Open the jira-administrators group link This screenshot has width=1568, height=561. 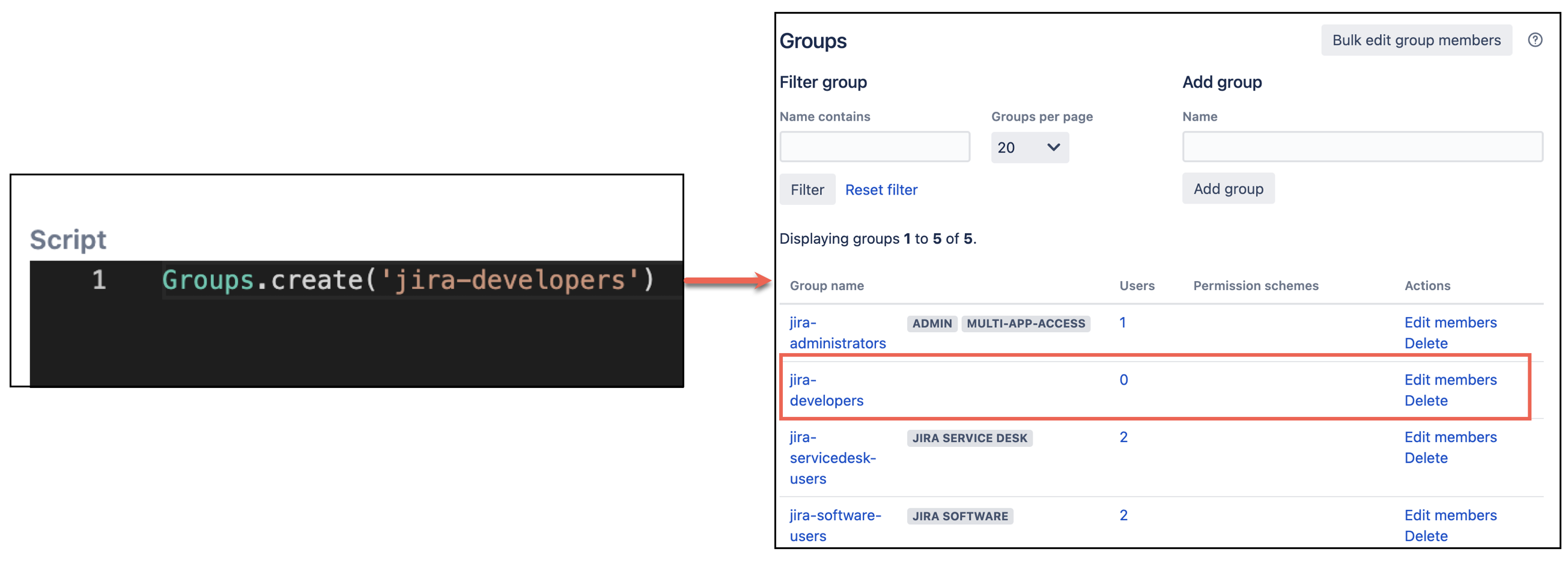click(837, 333)
